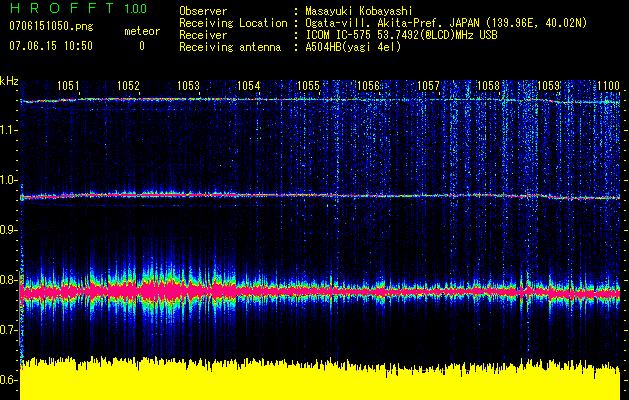Click the HROFFT 1.0.0 title text
The width and height of the screenshot is (629, 400).
78,8
